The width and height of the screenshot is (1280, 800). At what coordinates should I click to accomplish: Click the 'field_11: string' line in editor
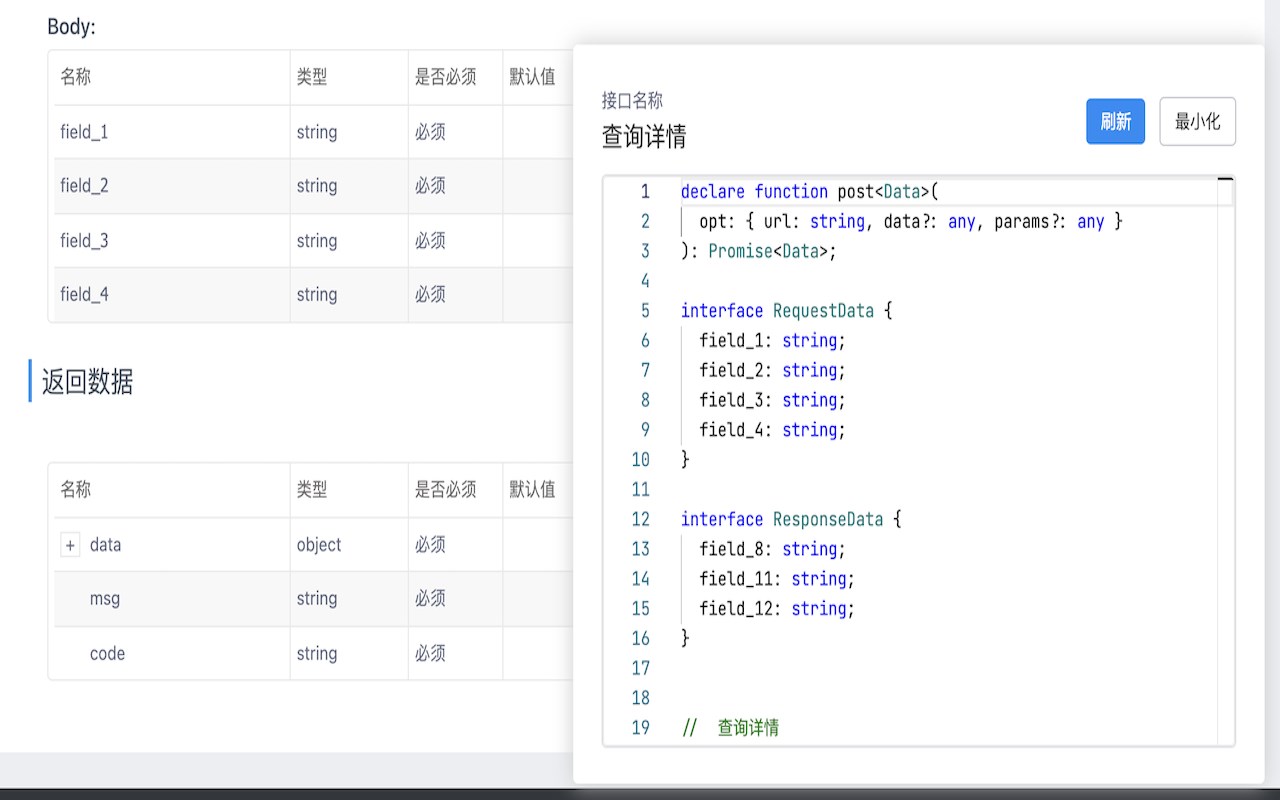point(776,579)
